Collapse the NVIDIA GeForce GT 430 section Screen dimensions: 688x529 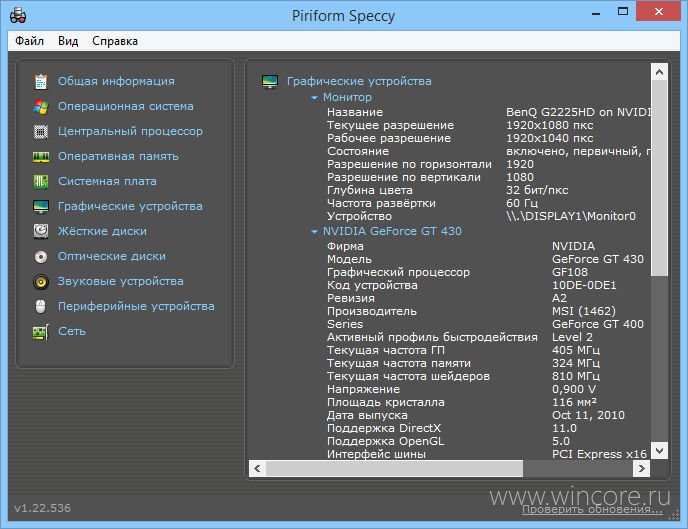[314, 231]
